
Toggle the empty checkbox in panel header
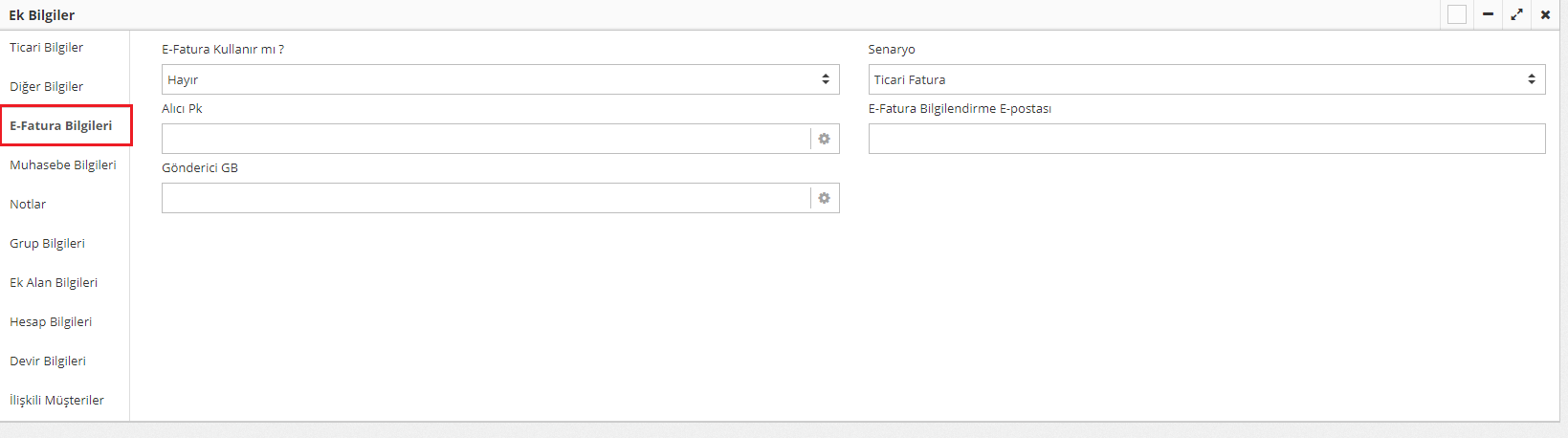point(1457,14)
